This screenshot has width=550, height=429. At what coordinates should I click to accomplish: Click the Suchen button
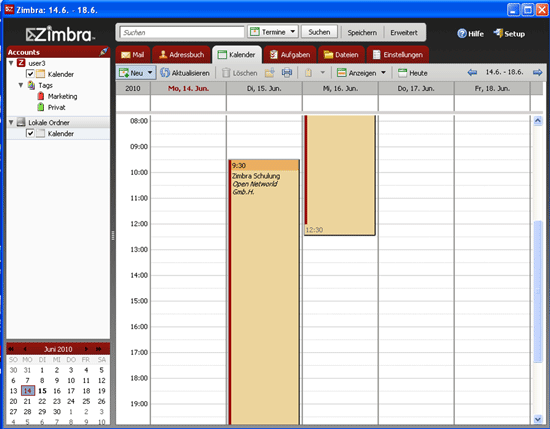point(319,32)
